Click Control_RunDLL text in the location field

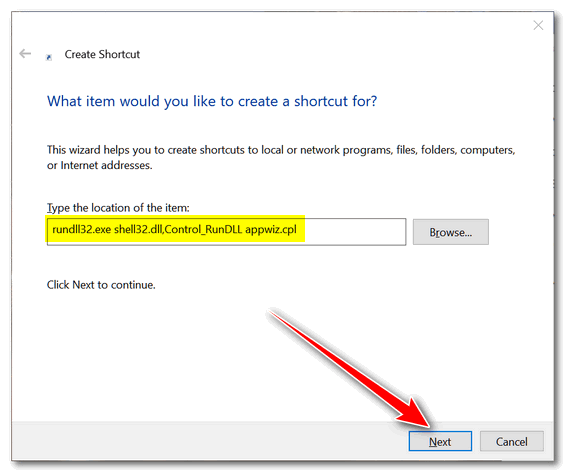pos(203,230)
